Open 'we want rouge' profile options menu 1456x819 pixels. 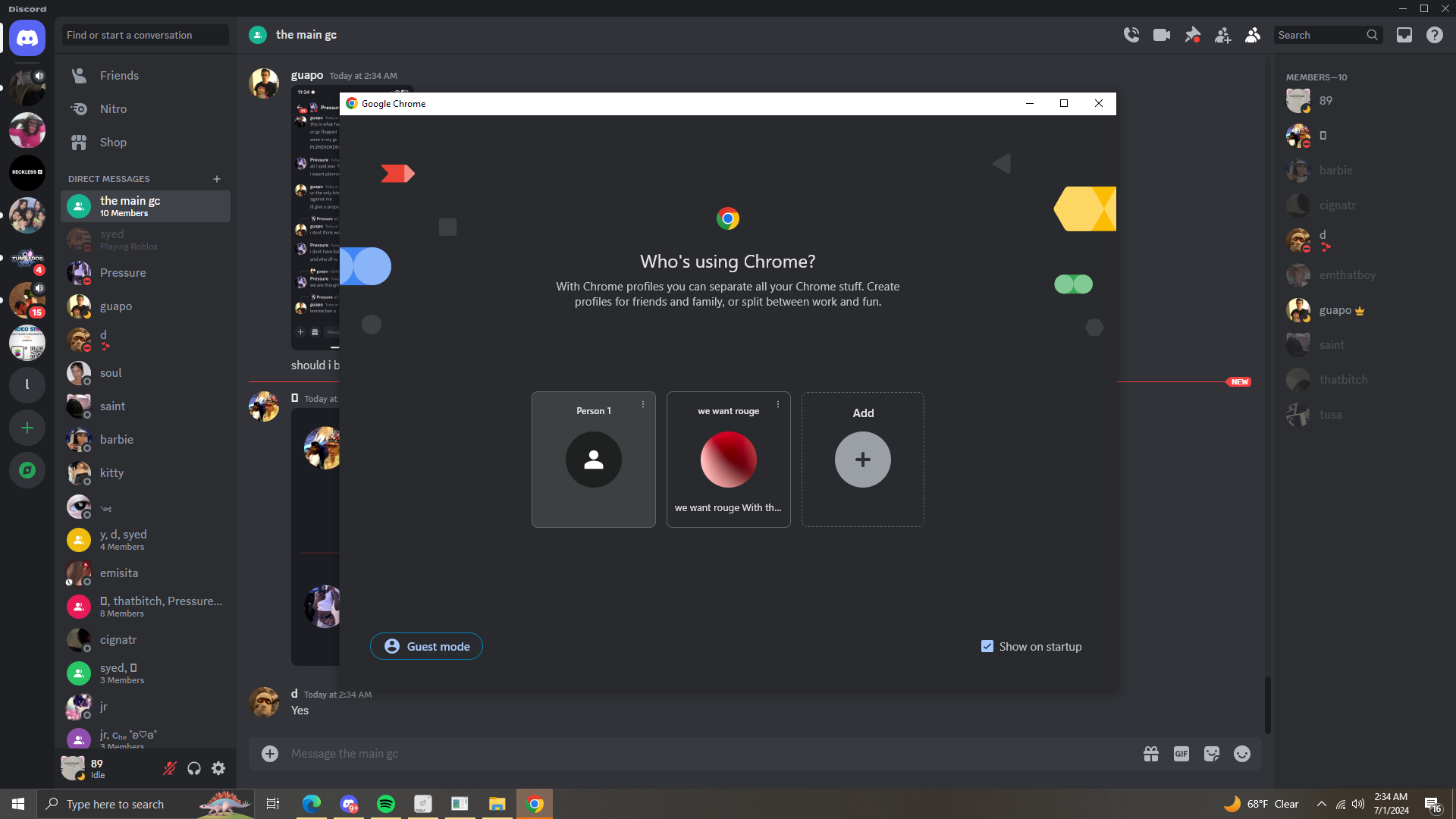[x=778, y=404]
